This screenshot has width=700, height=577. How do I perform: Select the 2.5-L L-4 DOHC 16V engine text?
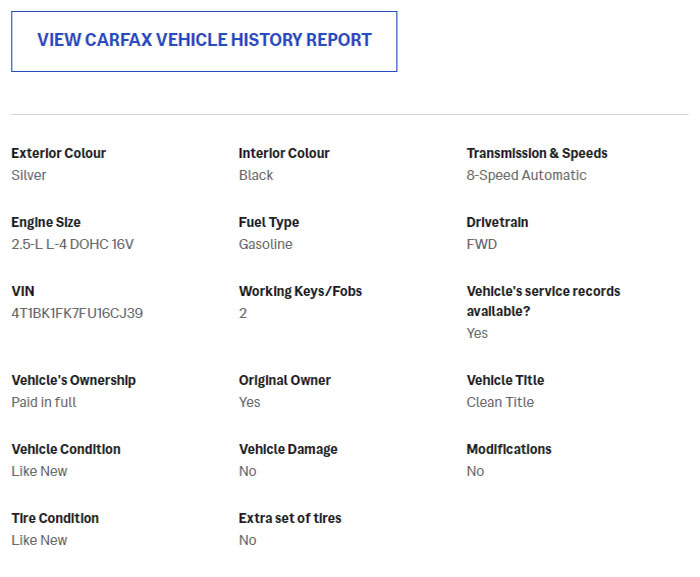coord(74,244)
